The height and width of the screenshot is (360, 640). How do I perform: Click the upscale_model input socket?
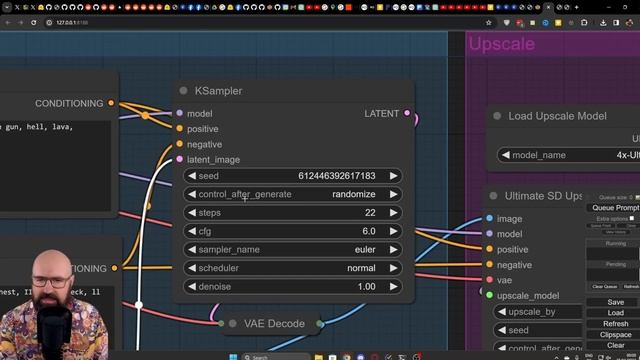(489, 295)
